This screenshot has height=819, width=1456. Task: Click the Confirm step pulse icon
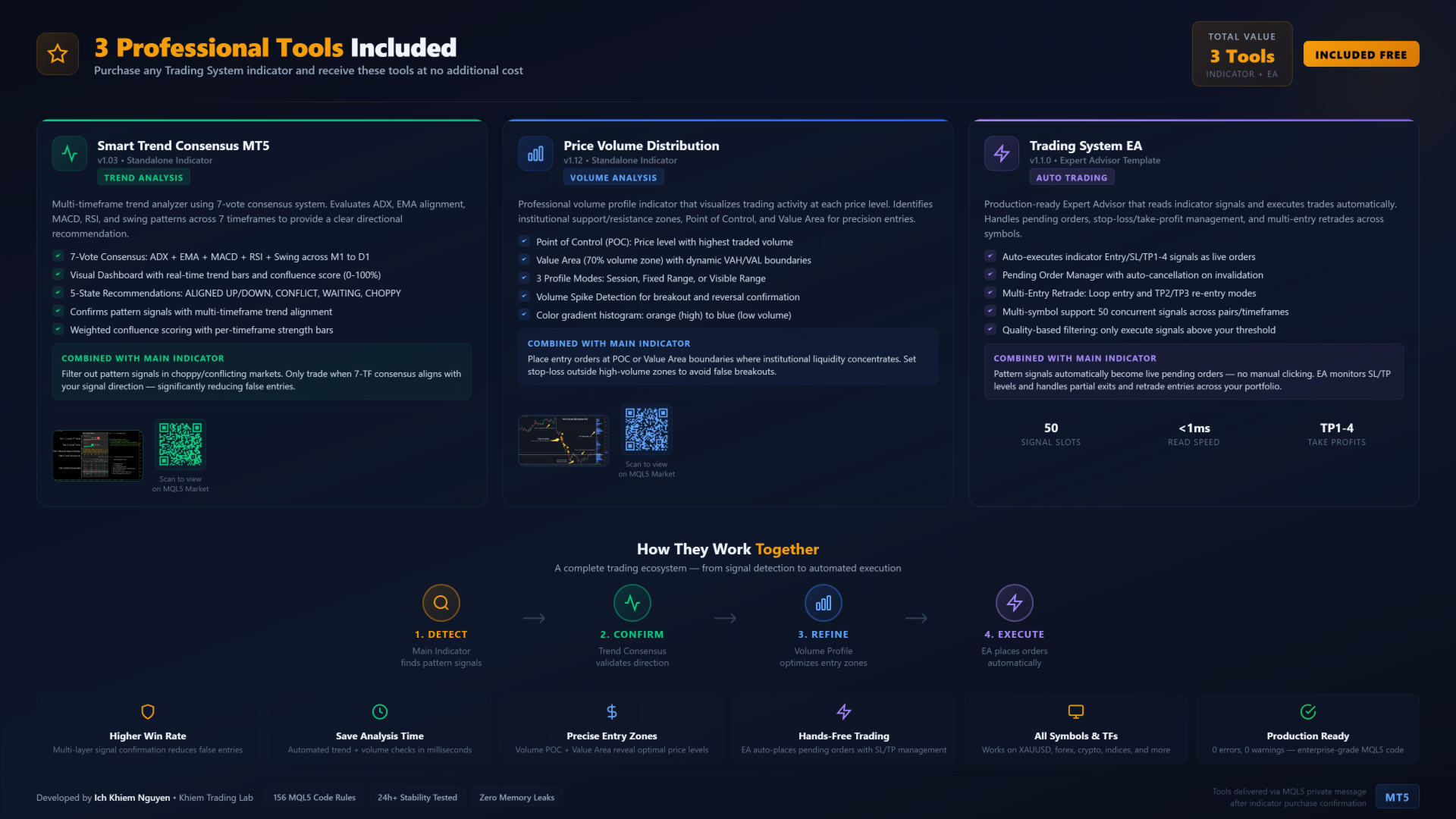[x=632, y=603]
